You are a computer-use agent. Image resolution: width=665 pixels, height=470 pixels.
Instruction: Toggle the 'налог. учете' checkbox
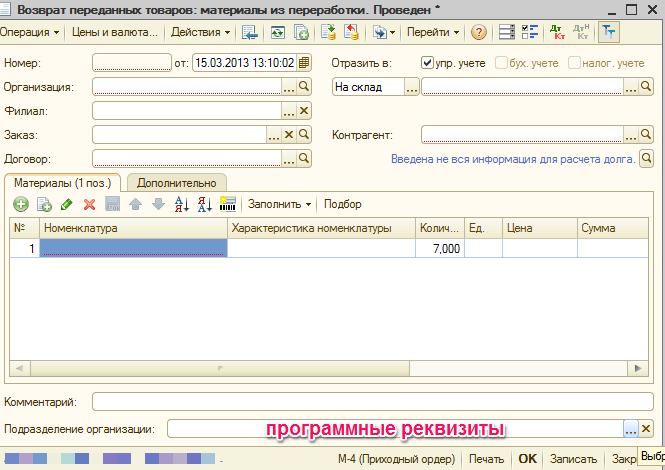[574, 63]
